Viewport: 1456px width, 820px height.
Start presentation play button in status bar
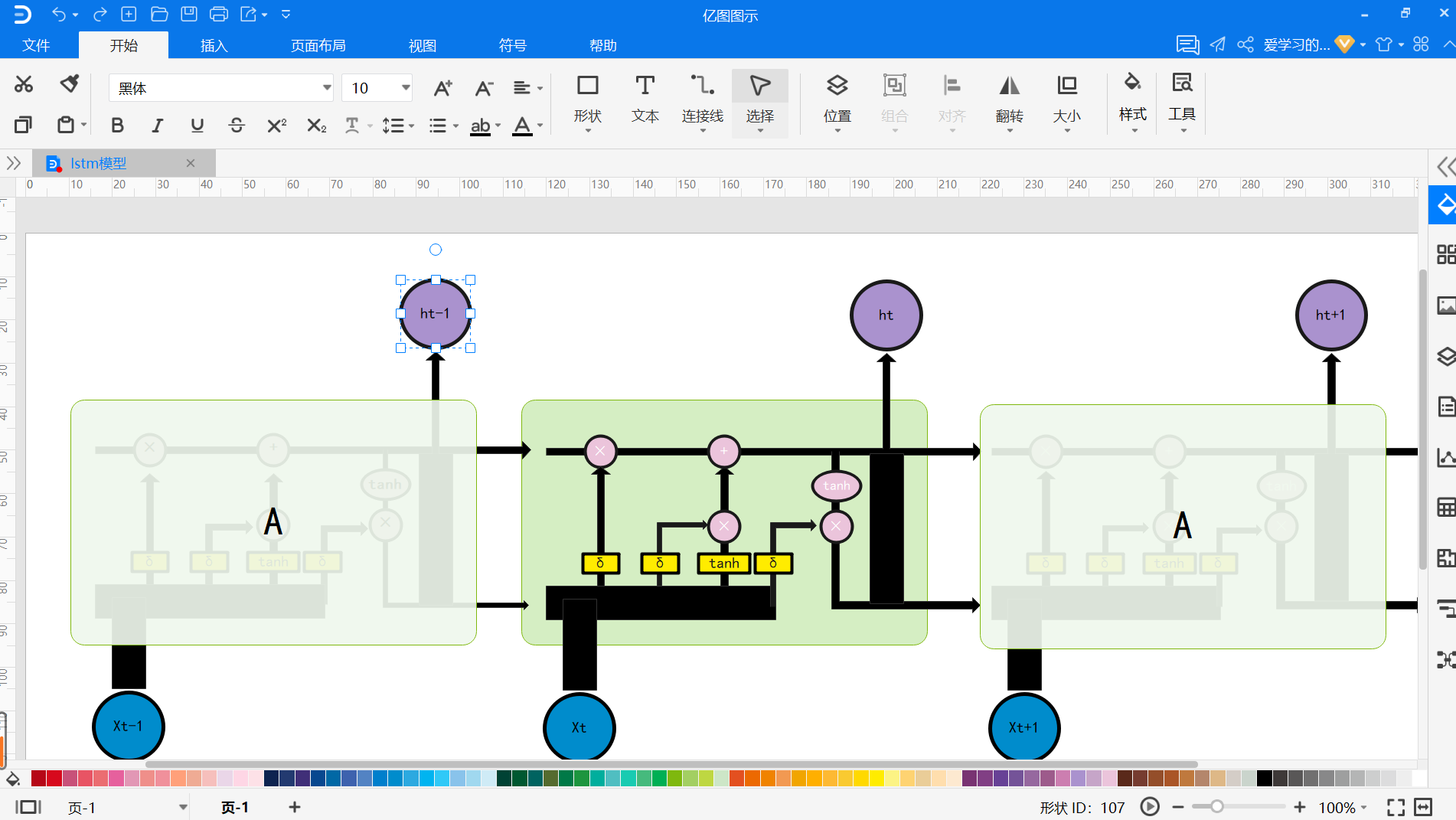pyautogui.click(x=1149, y=806)
